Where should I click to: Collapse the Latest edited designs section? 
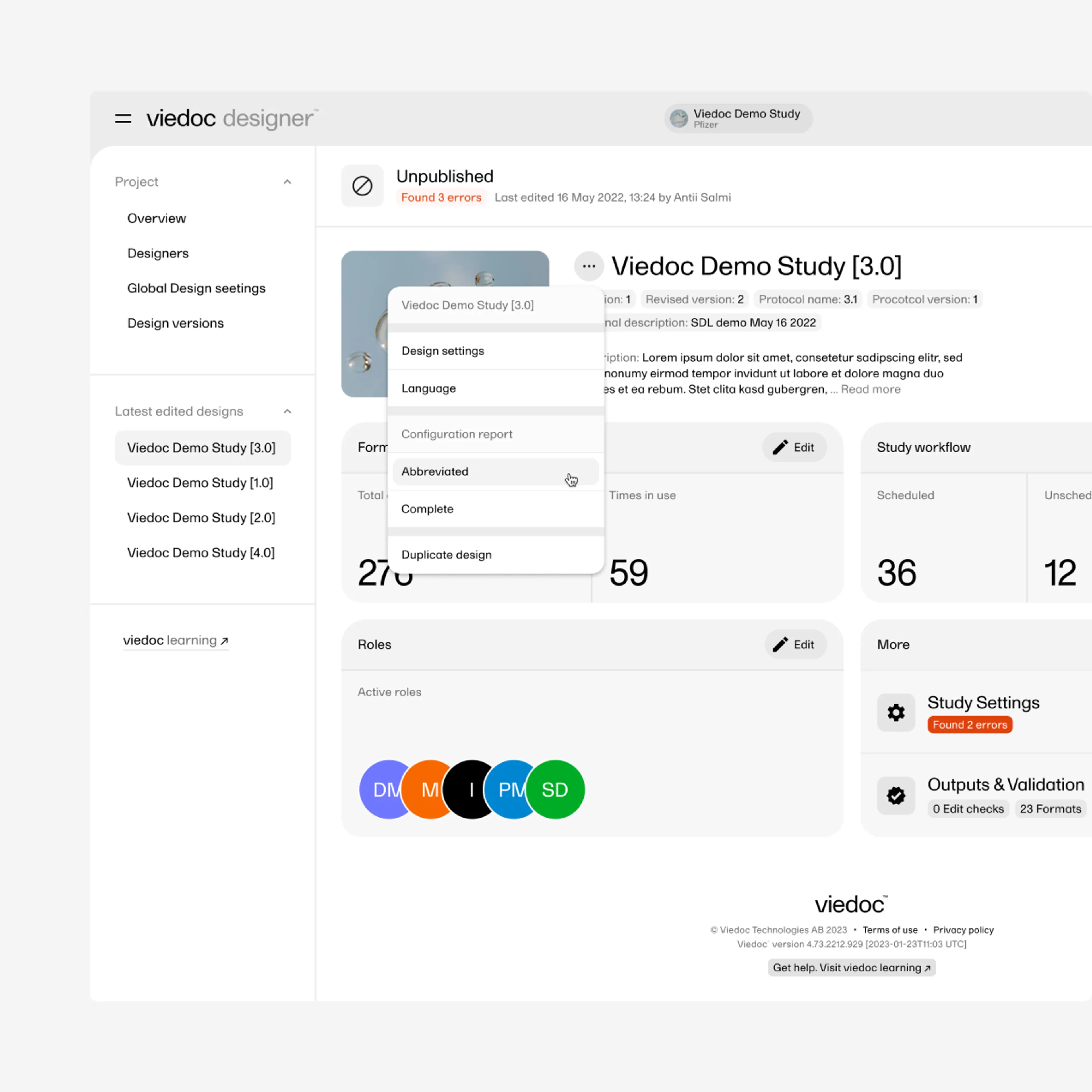[287, 411]
